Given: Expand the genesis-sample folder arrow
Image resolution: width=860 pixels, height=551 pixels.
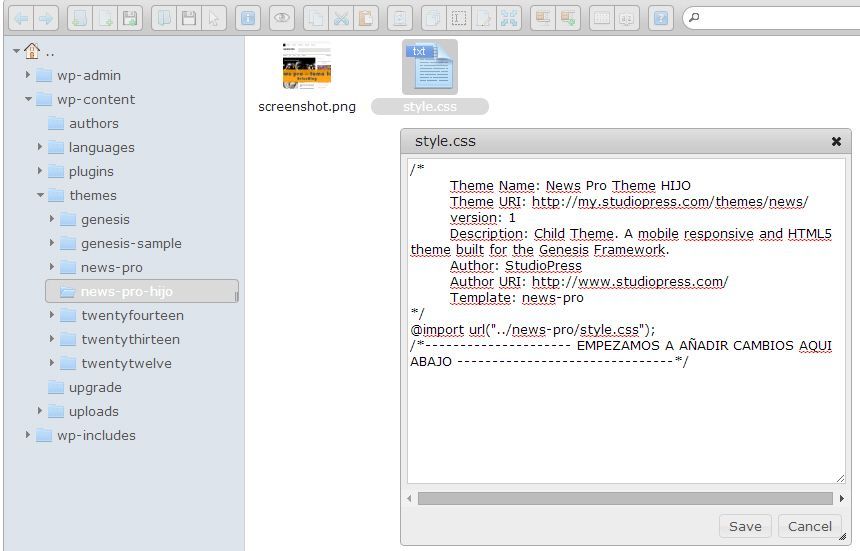Looking at the screenshot, I should (52, 243).
